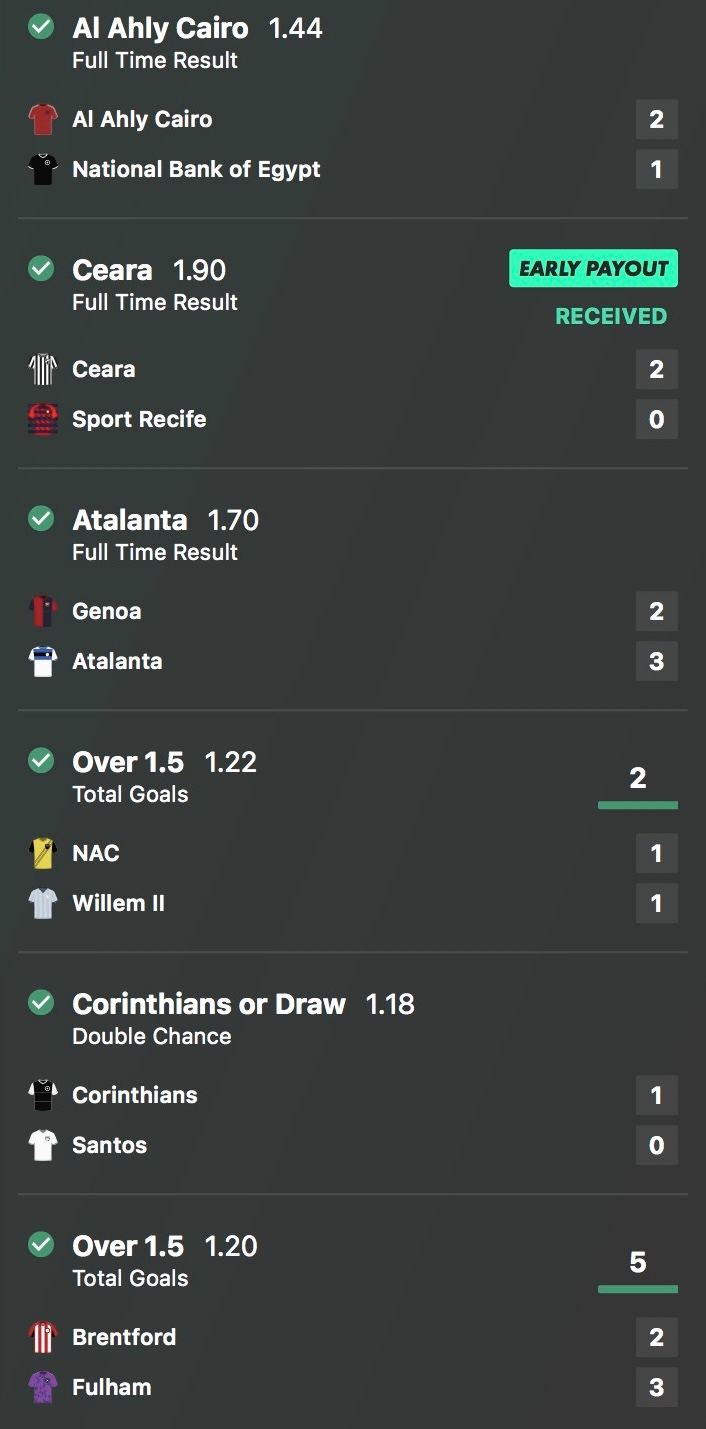This screenshot has width=706, height=1429.
Task: Click the Santos white jersey icon
Action: click(x=43, y=1145)
